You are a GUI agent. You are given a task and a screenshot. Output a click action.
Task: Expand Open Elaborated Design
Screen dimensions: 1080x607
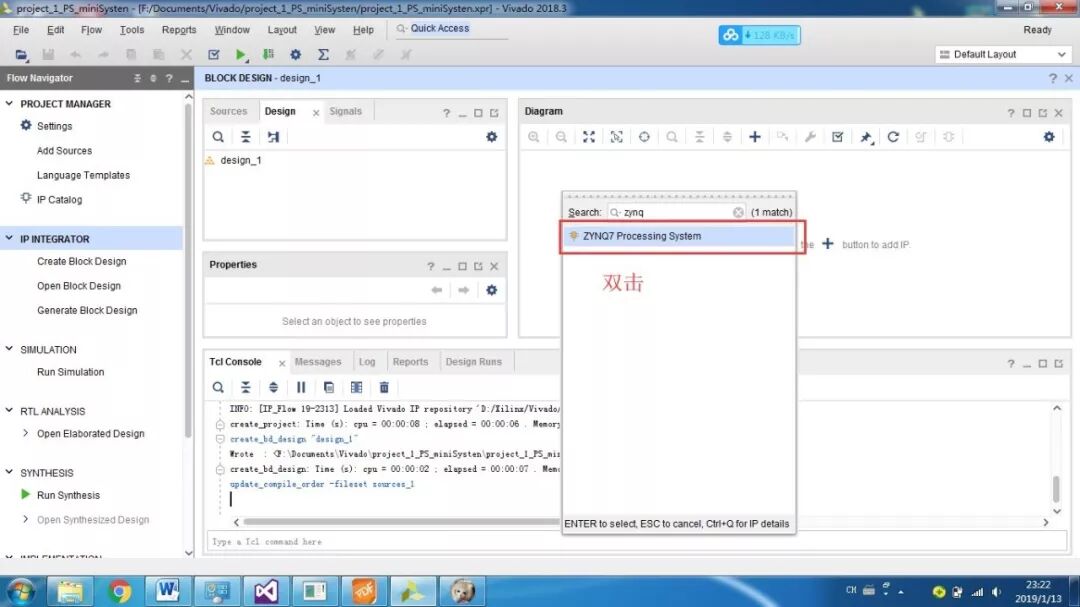tap(25, 433)
